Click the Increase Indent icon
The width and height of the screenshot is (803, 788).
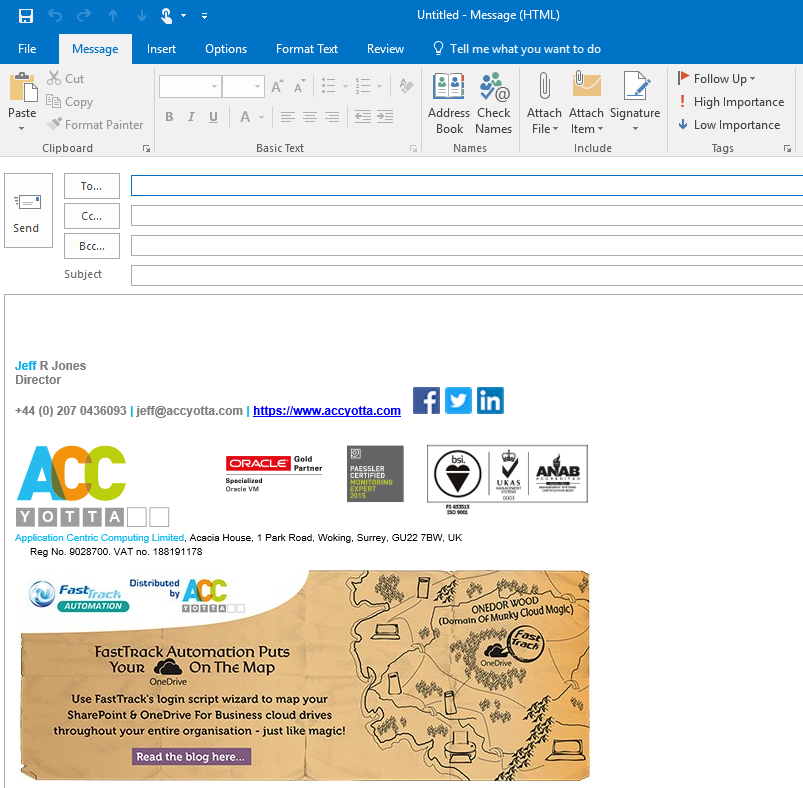coord(385,117)
